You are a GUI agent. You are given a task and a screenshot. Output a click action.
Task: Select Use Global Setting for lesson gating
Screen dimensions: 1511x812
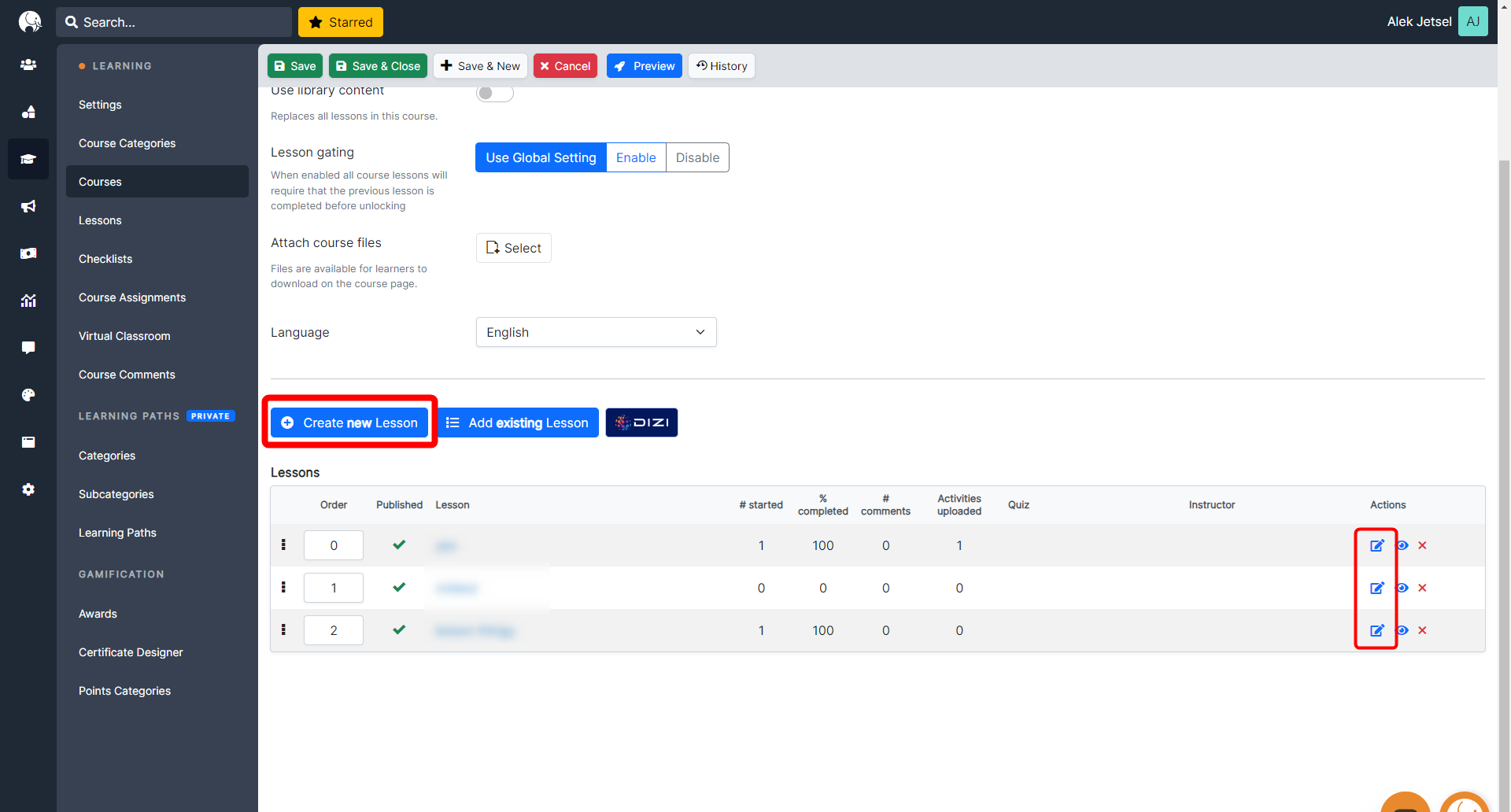click(541, 157)
